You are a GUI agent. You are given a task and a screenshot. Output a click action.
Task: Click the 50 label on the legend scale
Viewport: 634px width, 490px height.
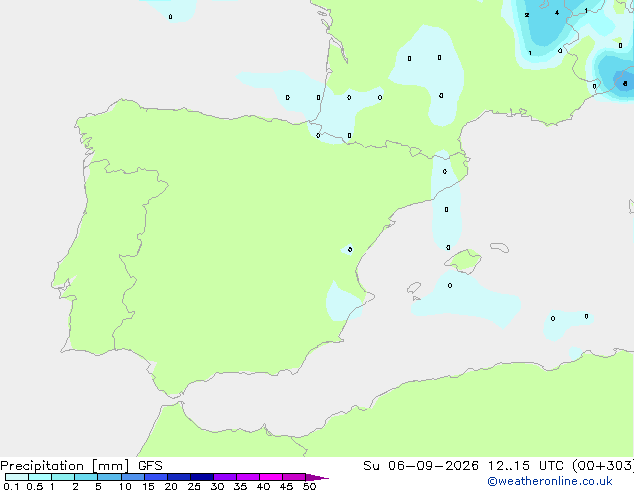309,486
